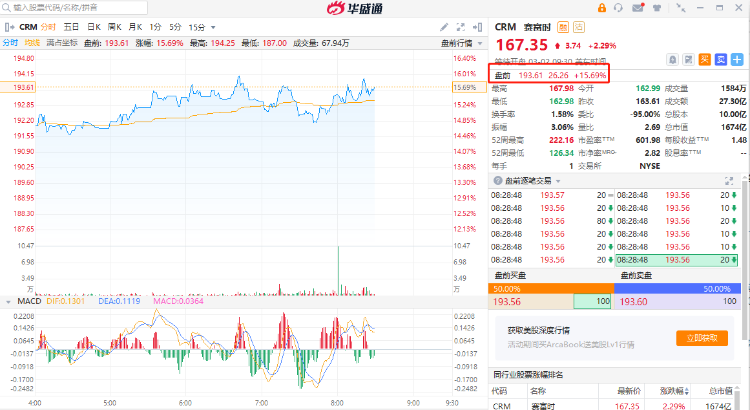Image resolution: width=750 pixels, height=410 pixels.
Task: Click the DEA:0.1119 value
Action: (119, 301)
